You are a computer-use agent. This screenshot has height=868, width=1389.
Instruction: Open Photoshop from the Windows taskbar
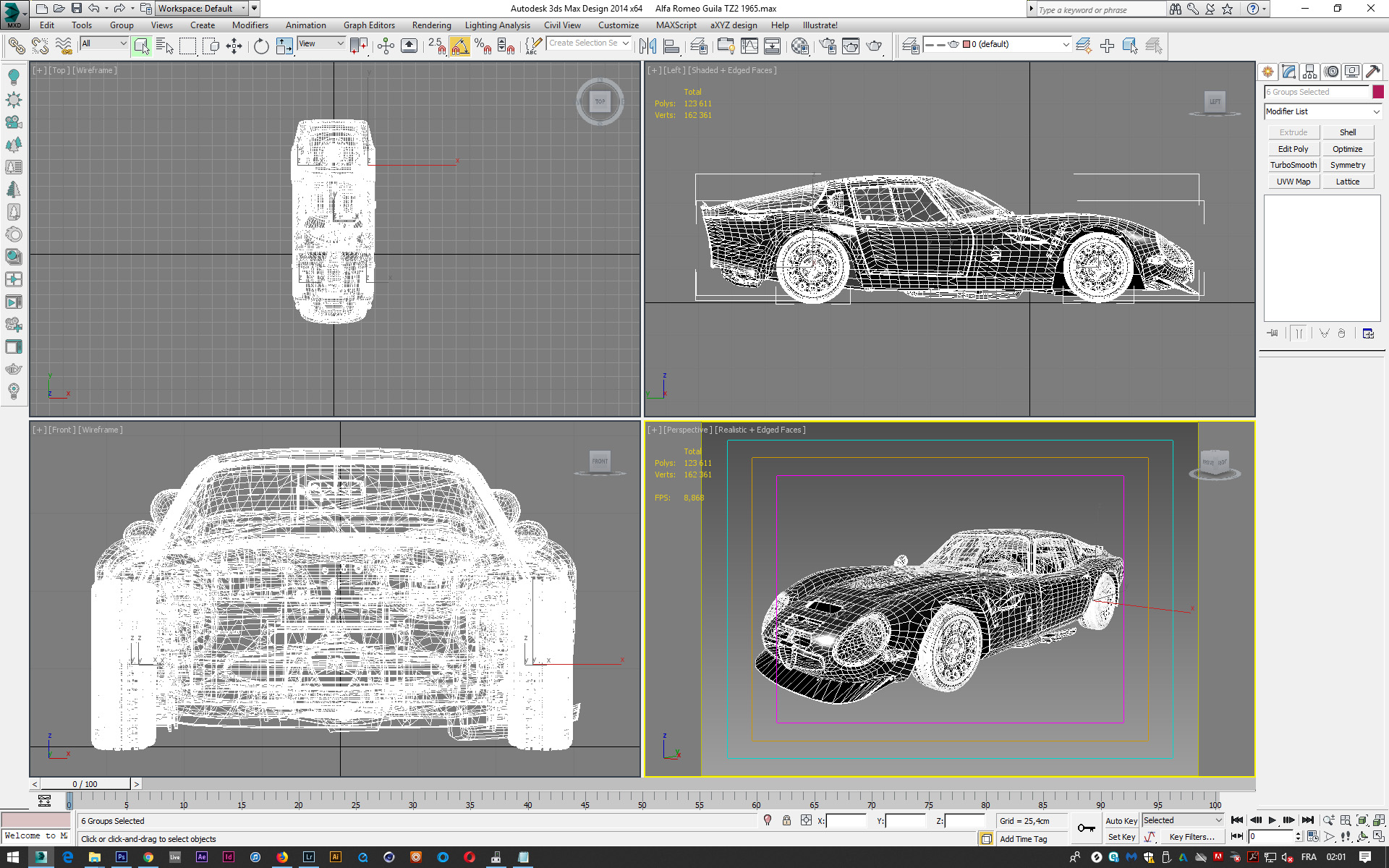(x=121, y=857)
